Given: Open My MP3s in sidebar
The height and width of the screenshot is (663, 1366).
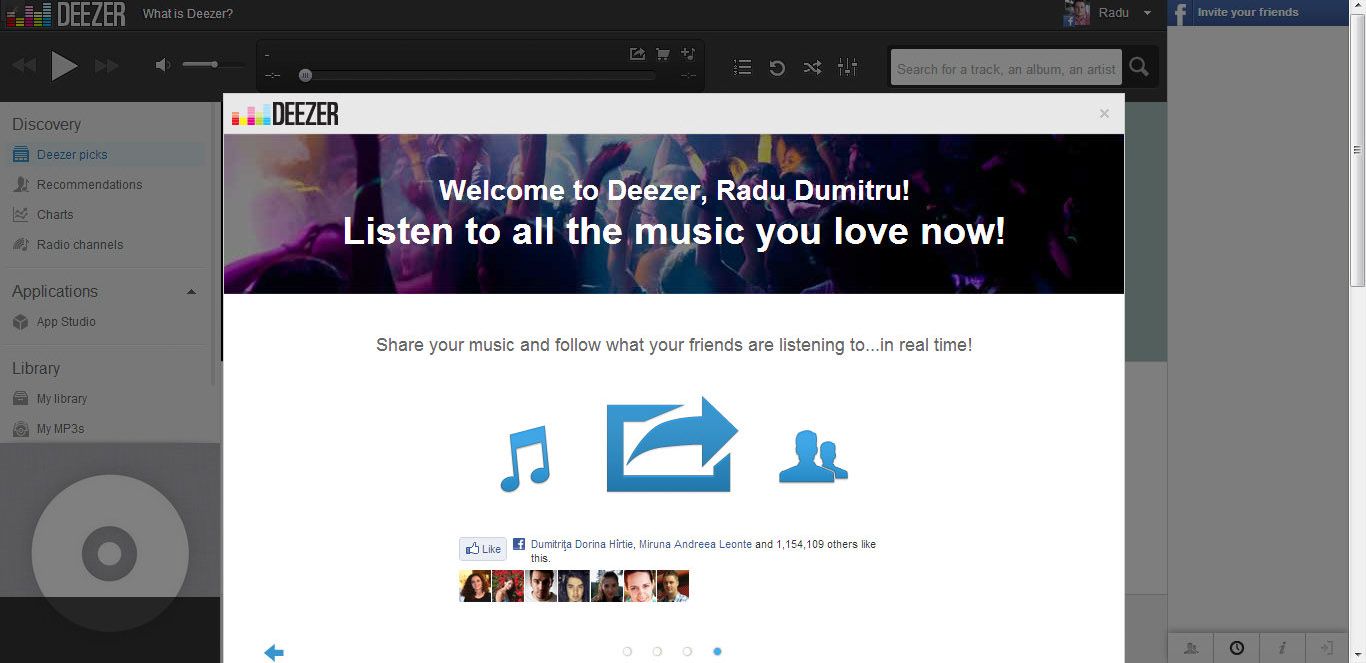Looking at the screenshot, I should tap(60, 429).
